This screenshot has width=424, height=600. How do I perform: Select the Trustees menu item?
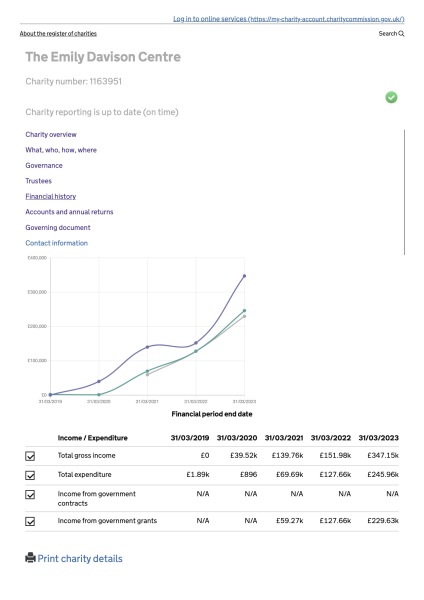[x=38, y=181]
